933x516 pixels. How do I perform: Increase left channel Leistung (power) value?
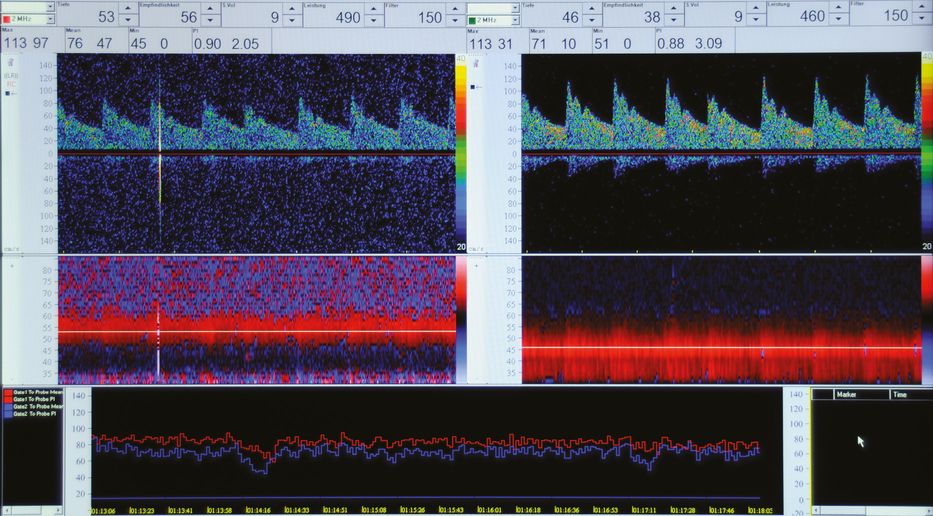coord(373,9)
